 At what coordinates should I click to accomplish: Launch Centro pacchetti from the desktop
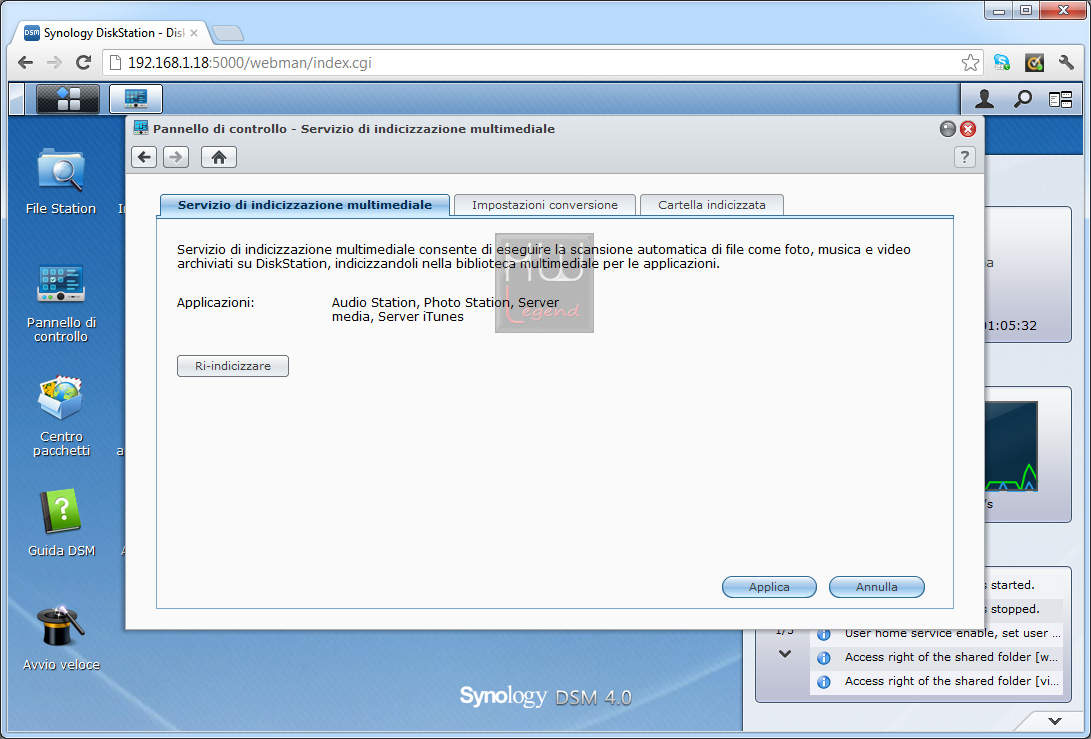[61, 416]
